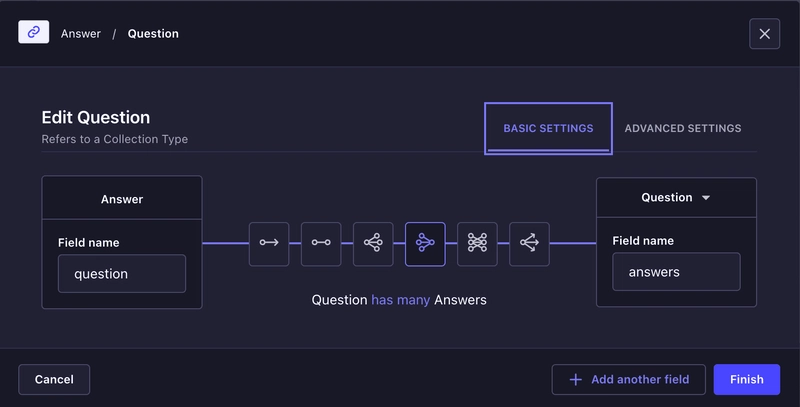Click the Add another field label
The height and width of the screenshot is (407, 800).
pyautogui.click(x=640, y=379)
